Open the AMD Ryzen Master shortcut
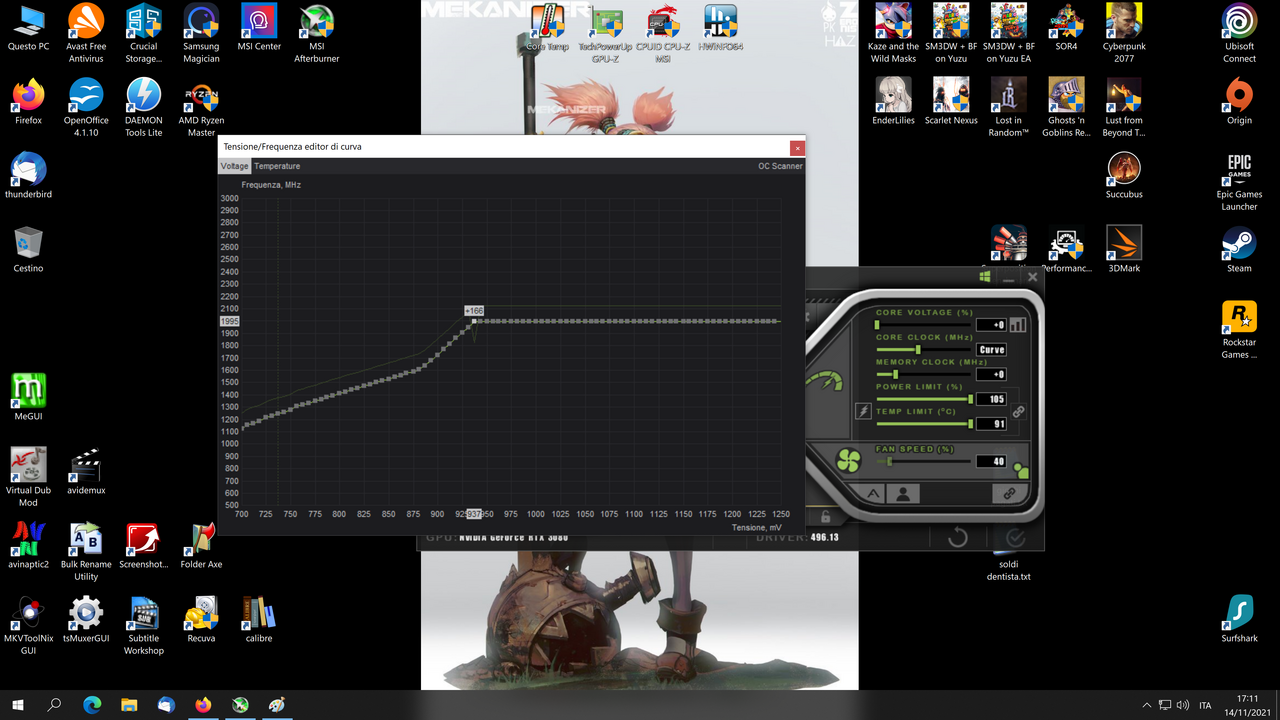1280x720 pixels. coord(201,108)
